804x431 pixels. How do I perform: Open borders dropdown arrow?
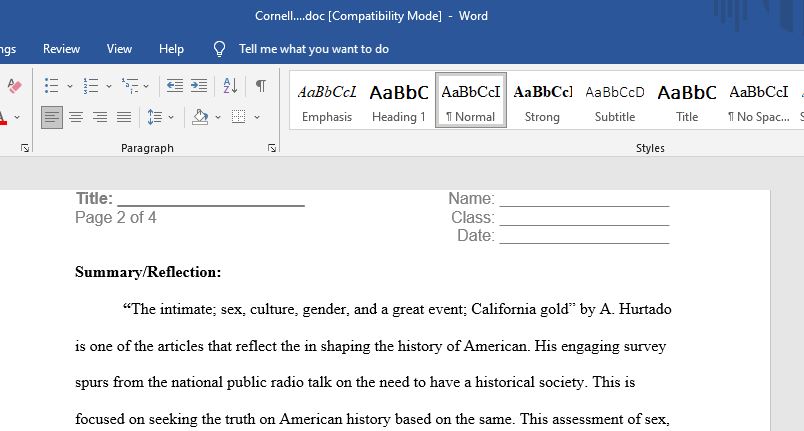[x=257, y=117]
